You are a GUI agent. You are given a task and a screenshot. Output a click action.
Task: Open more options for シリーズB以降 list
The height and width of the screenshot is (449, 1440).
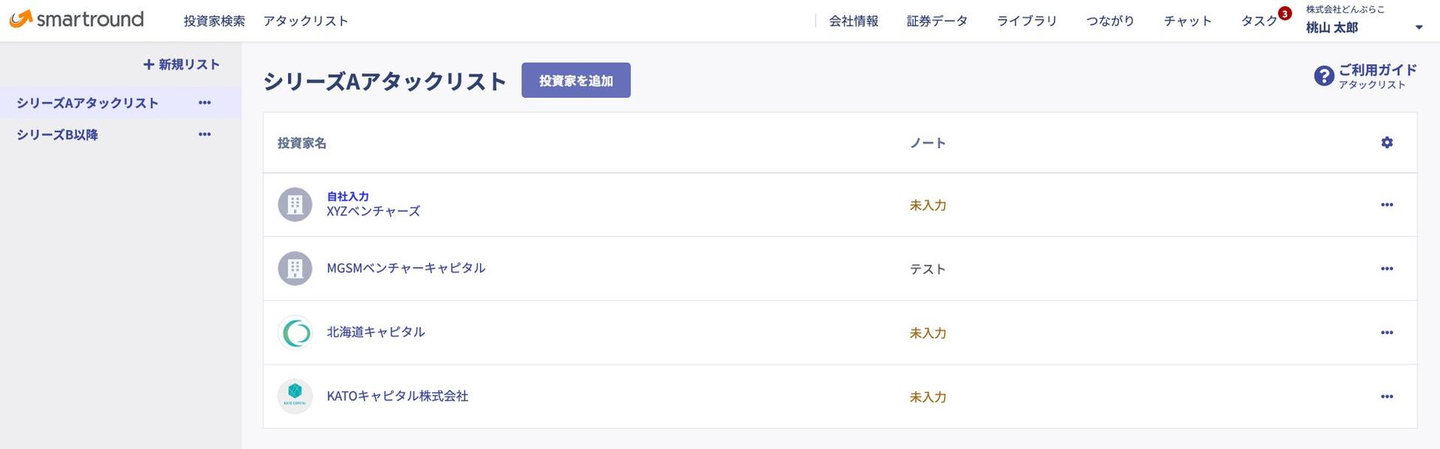(x=205, y=135)
